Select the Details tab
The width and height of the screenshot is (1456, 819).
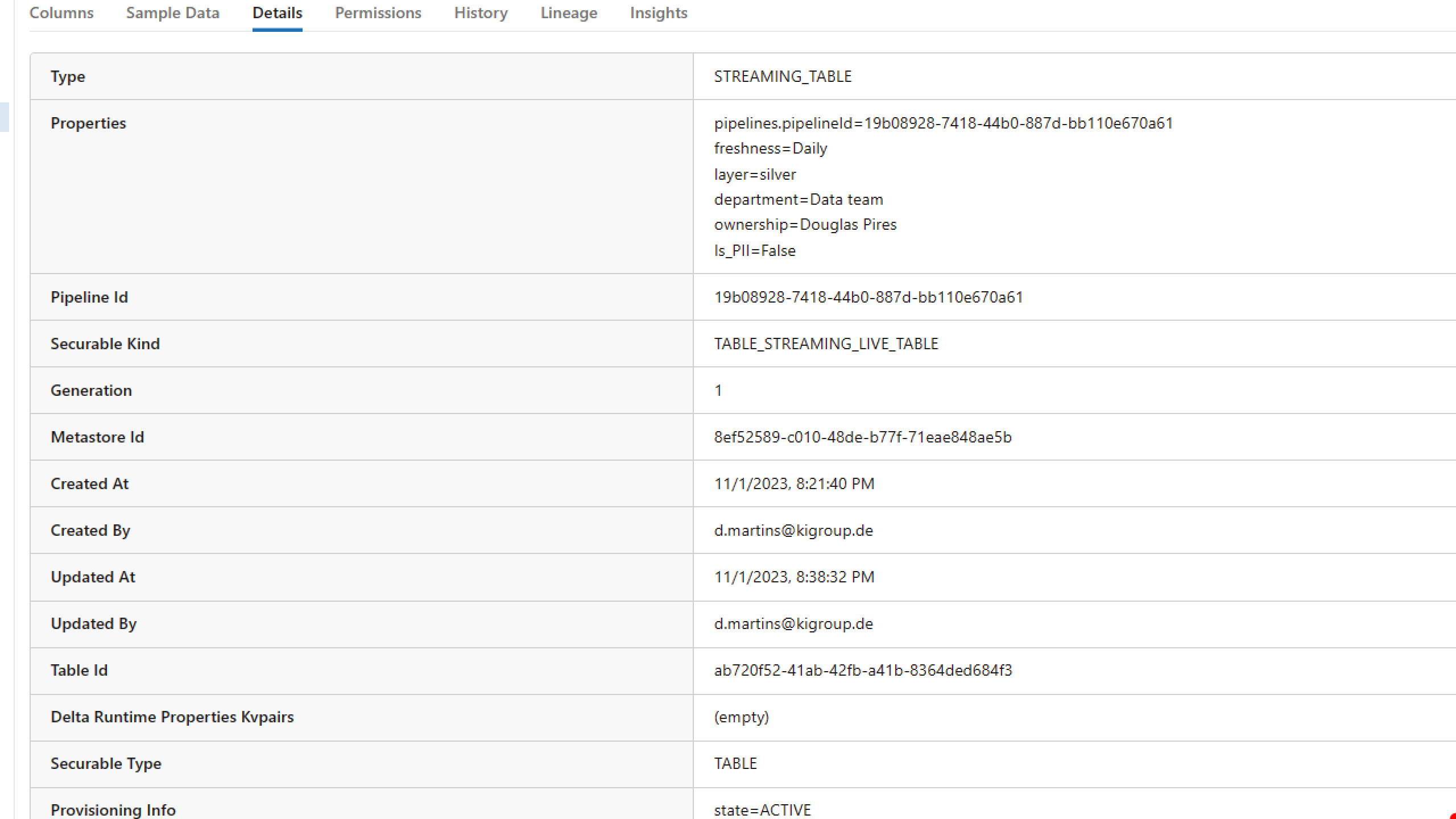[x=278, y=13]
